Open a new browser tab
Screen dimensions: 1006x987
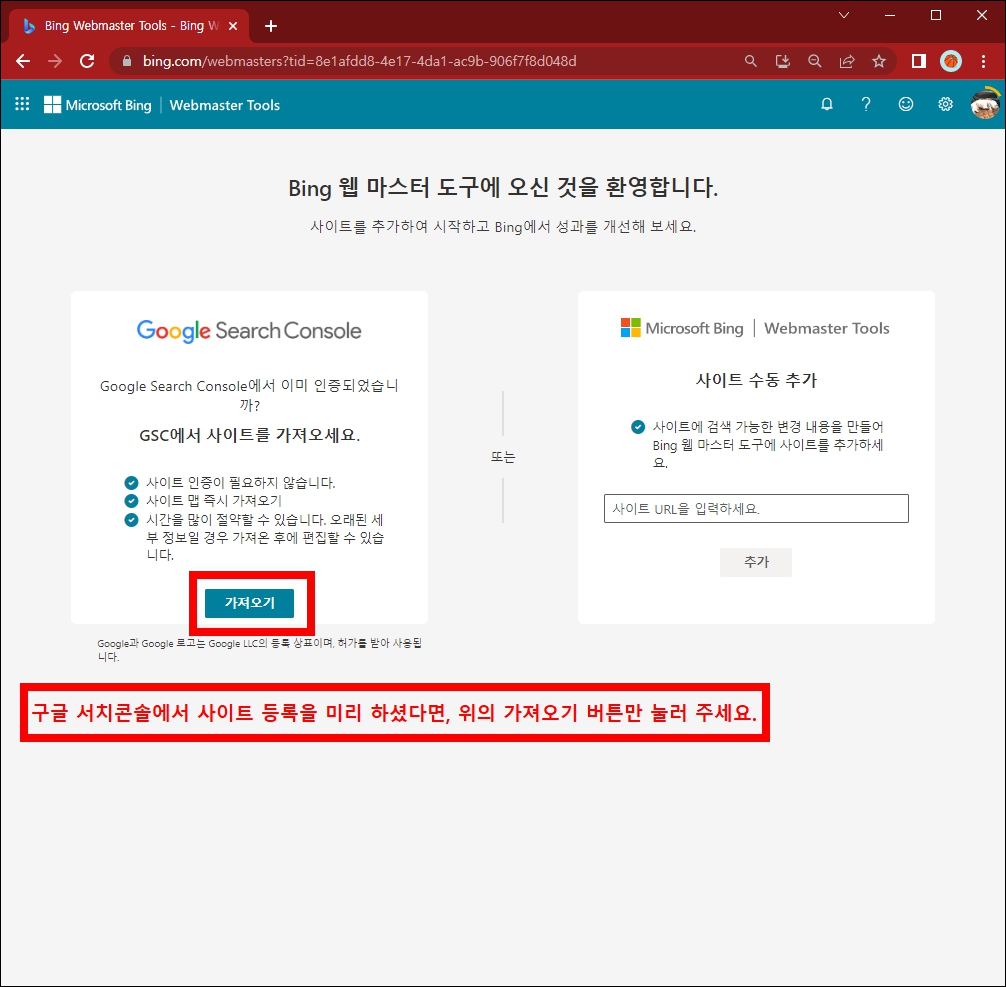click(270, 26)
